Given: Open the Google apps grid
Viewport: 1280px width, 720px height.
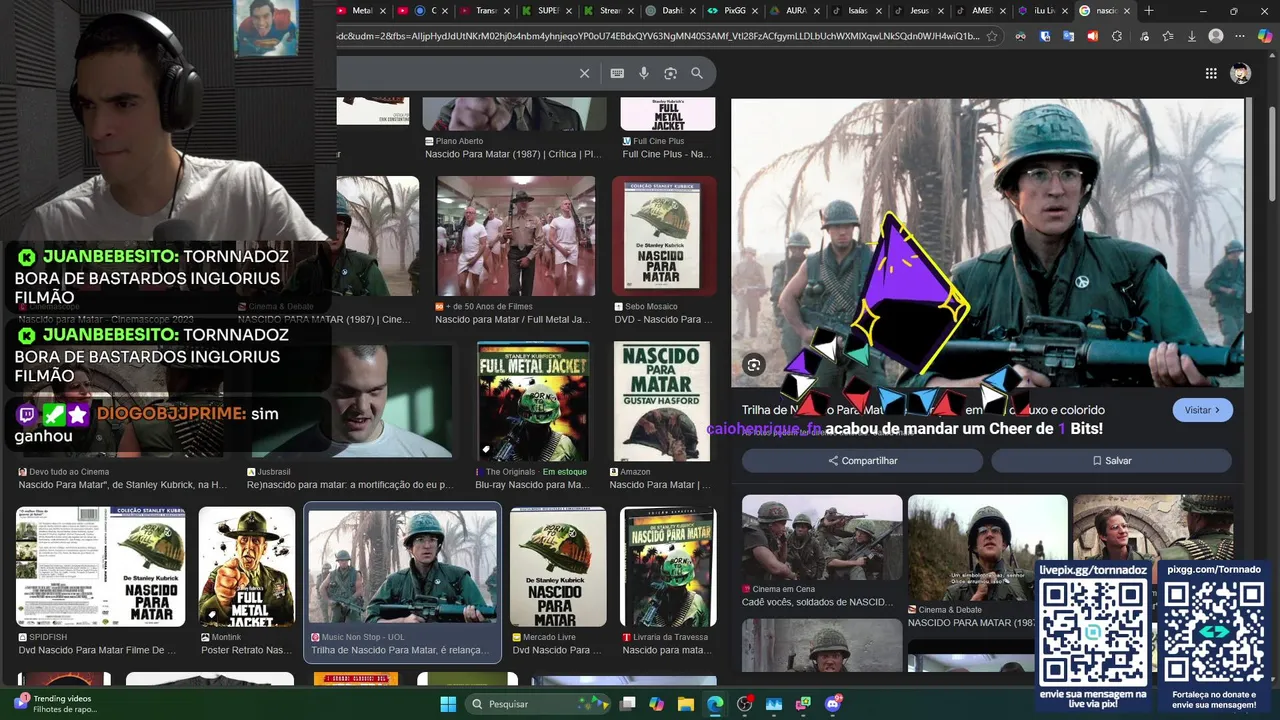Looking at the screenshot, I should (x=1211, y=73).
